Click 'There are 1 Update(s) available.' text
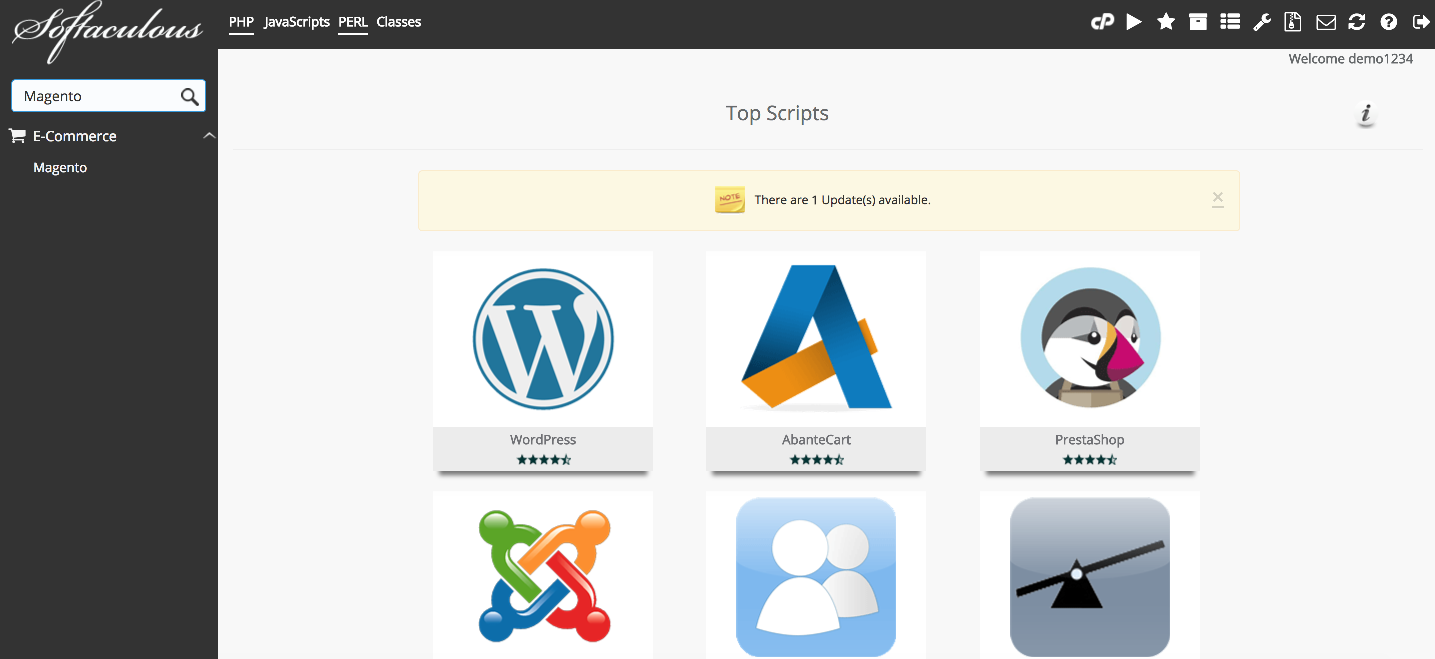1435x659 pixels. coord(843,200)
